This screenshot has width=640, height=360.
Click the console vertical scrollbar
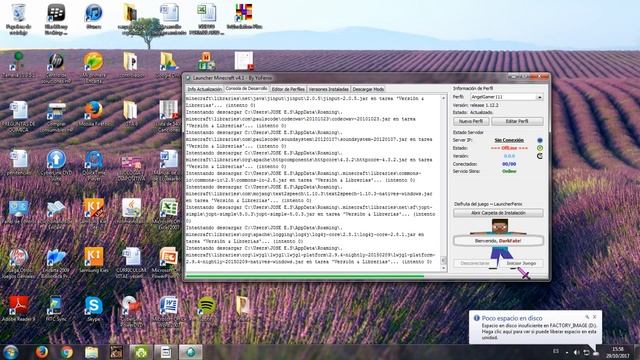443,183
